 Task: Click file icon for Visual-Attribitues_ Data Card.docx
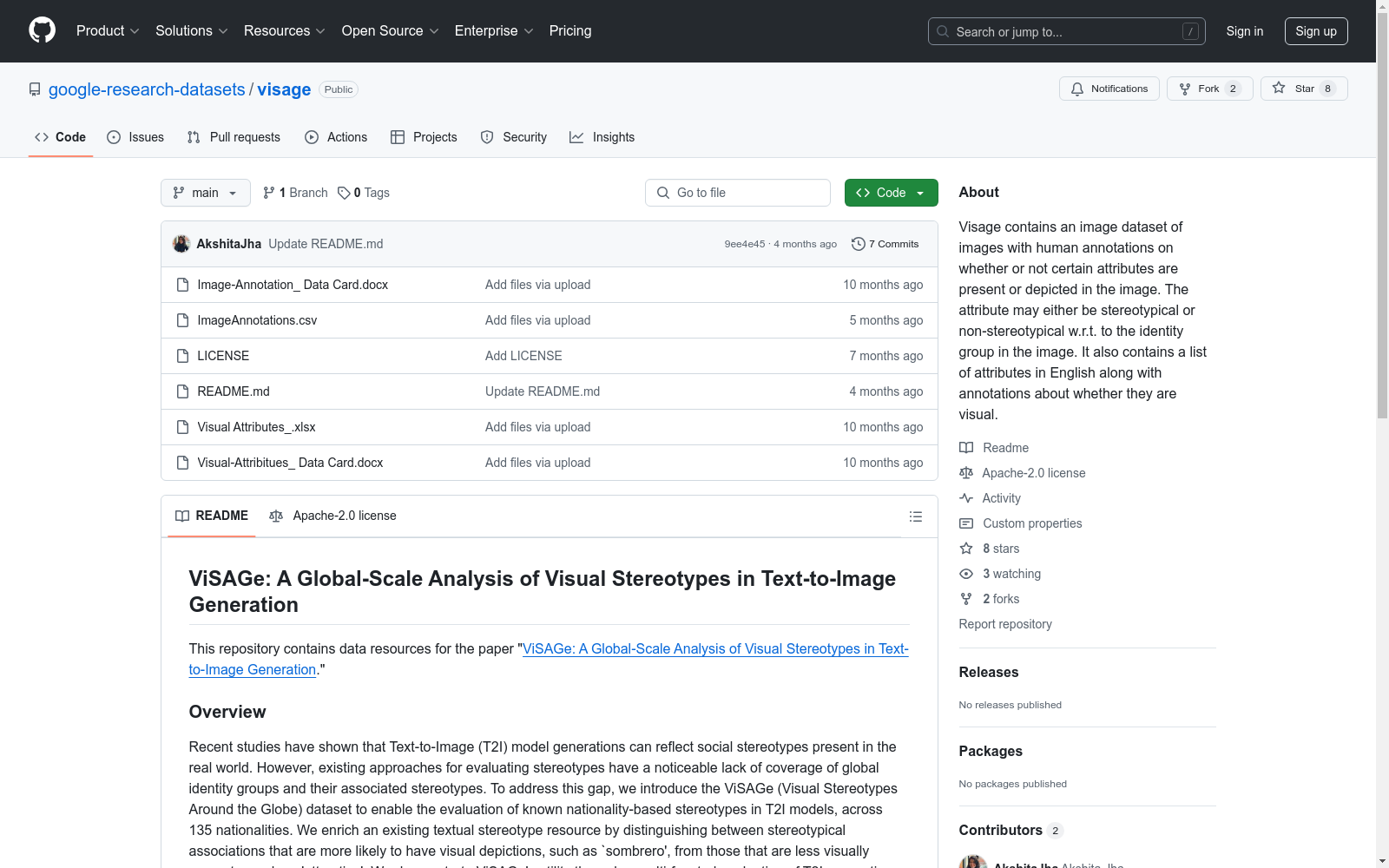(182, 463)
